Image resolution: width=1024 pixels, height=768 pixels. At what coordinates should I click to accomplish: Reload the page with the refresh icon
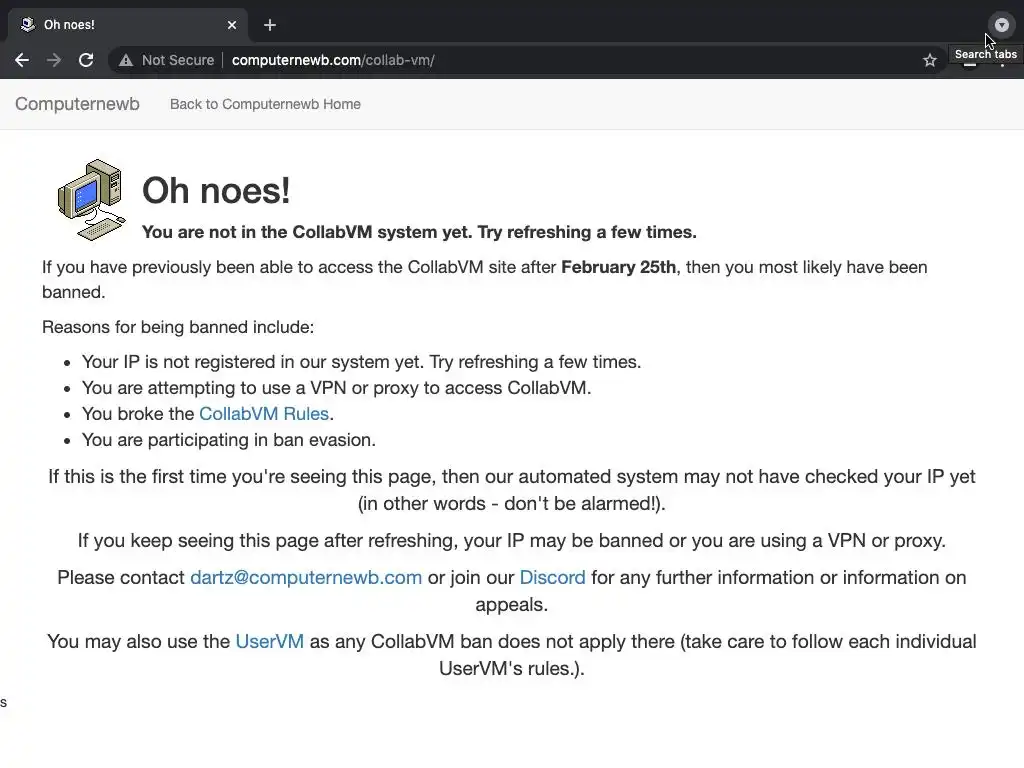pos(86,60)
